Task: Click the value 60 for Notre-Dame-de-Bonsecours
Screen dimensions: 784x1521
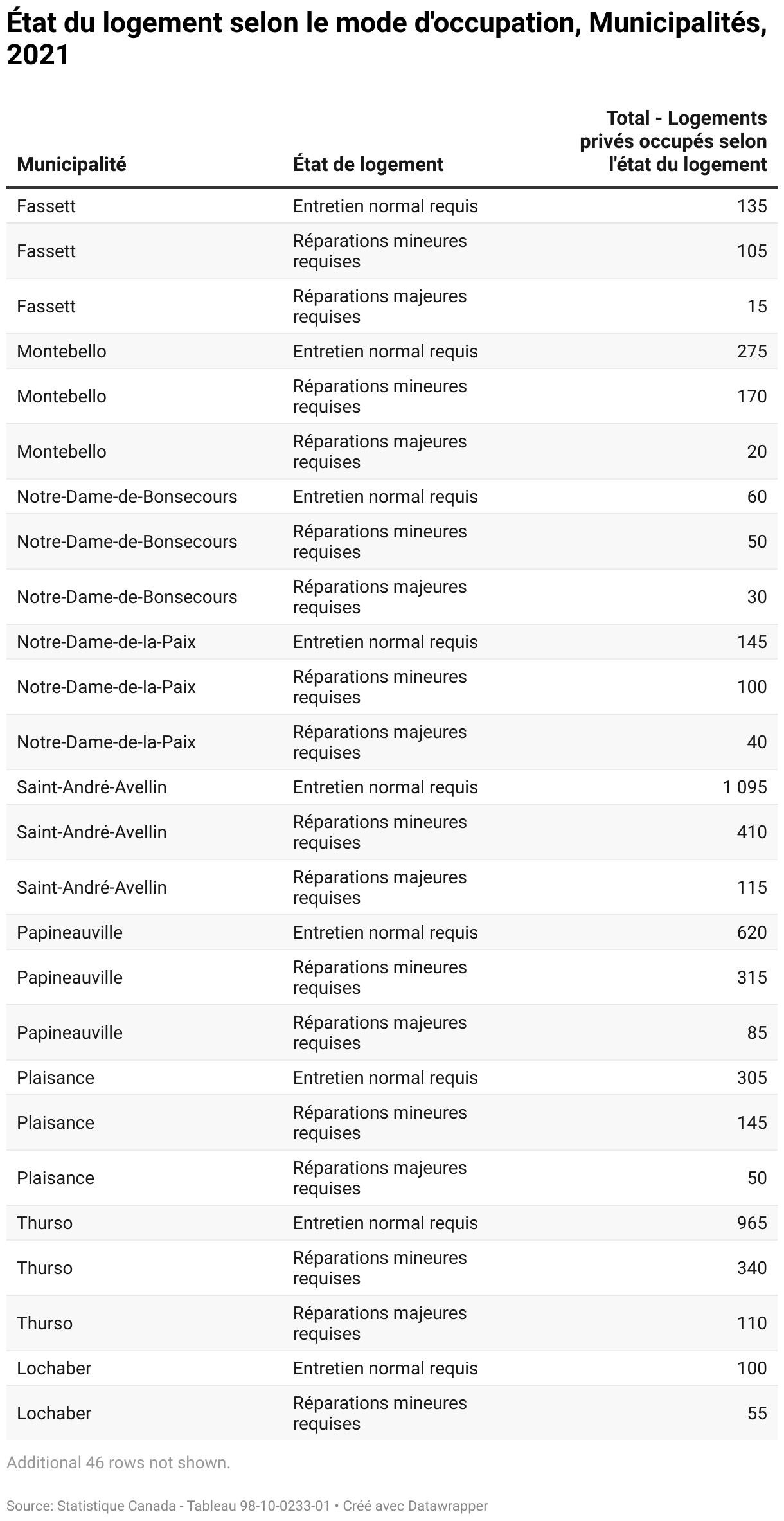Action: [757, 496]
